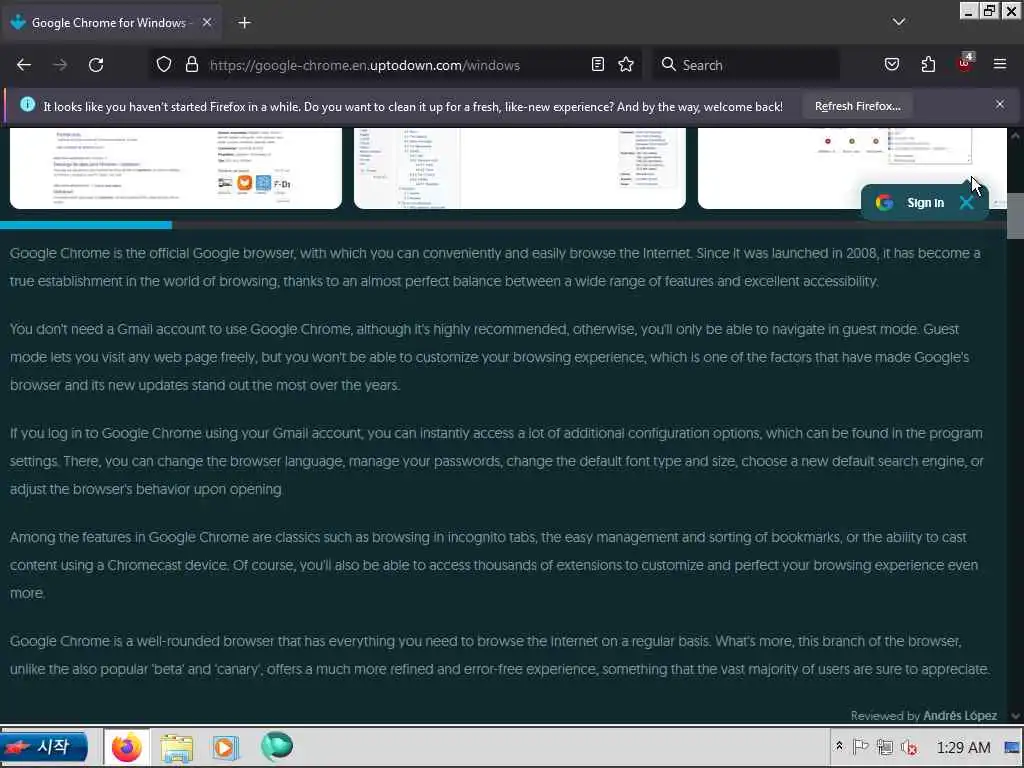Open the third screenshot thumbnail
This screenshot has width=1024, height=768.
tap(852, 168)
